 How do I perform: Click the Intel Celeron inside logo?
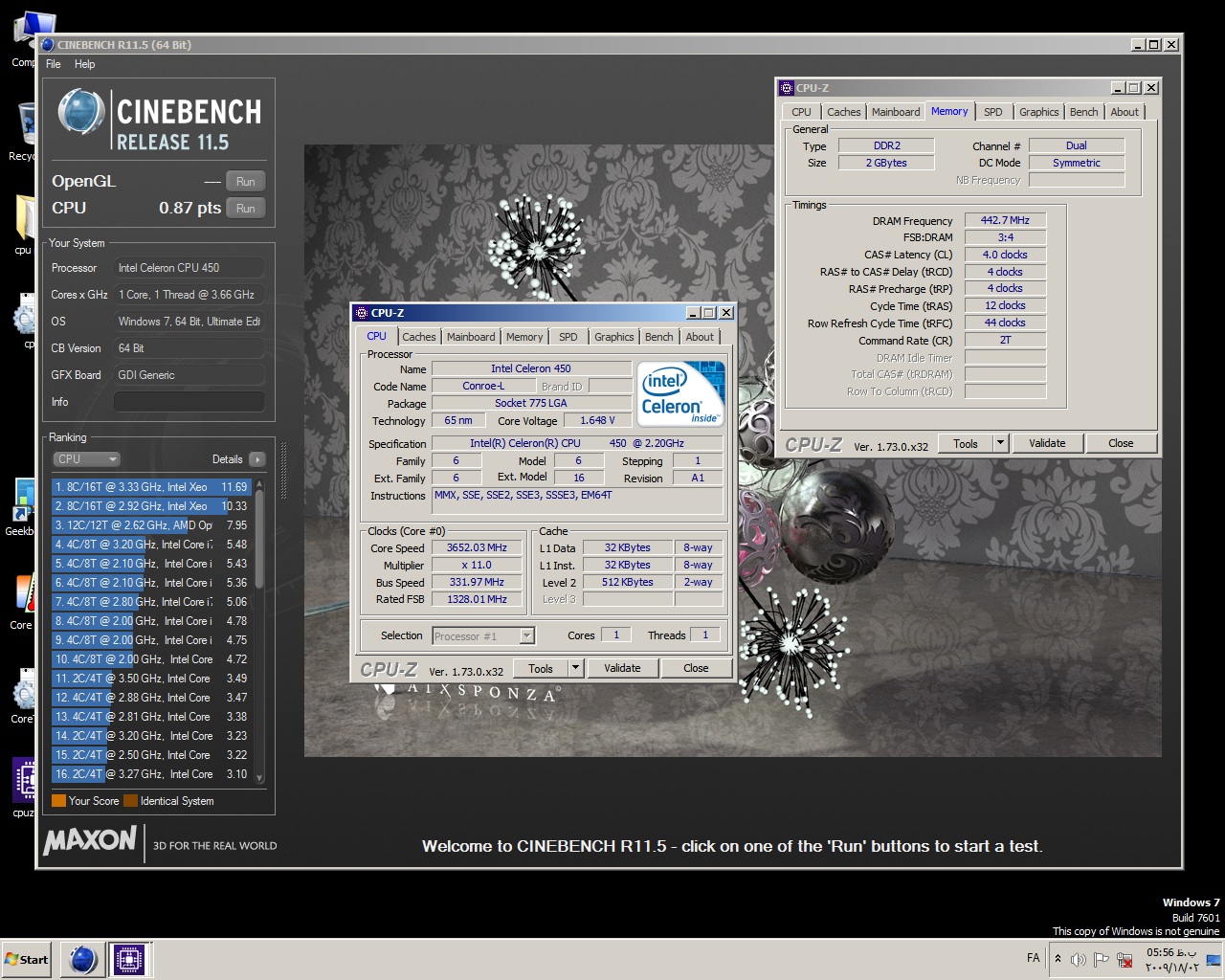(681, 394)
